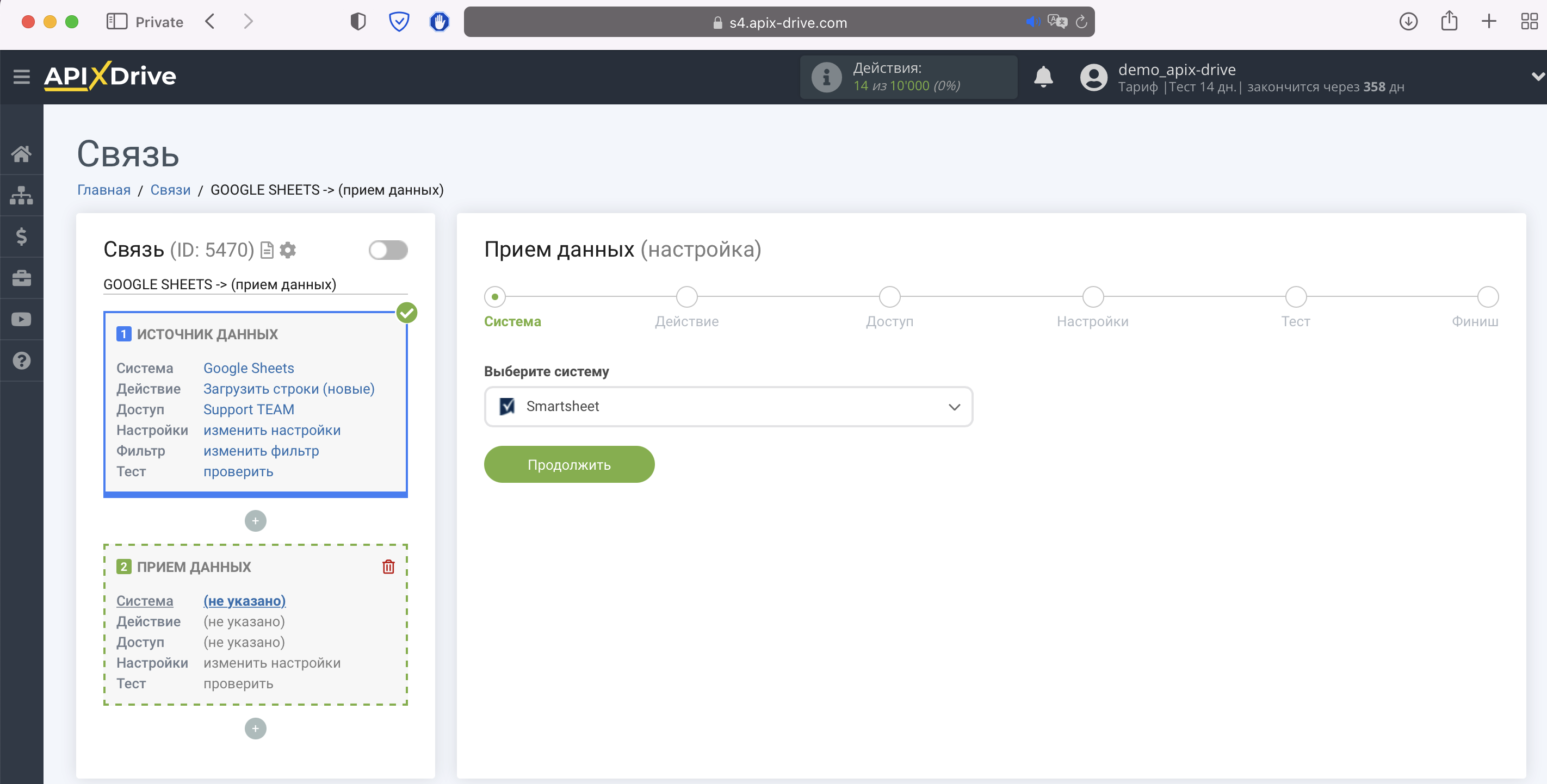The width and height of the screenshot is (1547, 784).
Task: Click the Настройки step label
Action: pyautogui.click(x=1092, y=322)
